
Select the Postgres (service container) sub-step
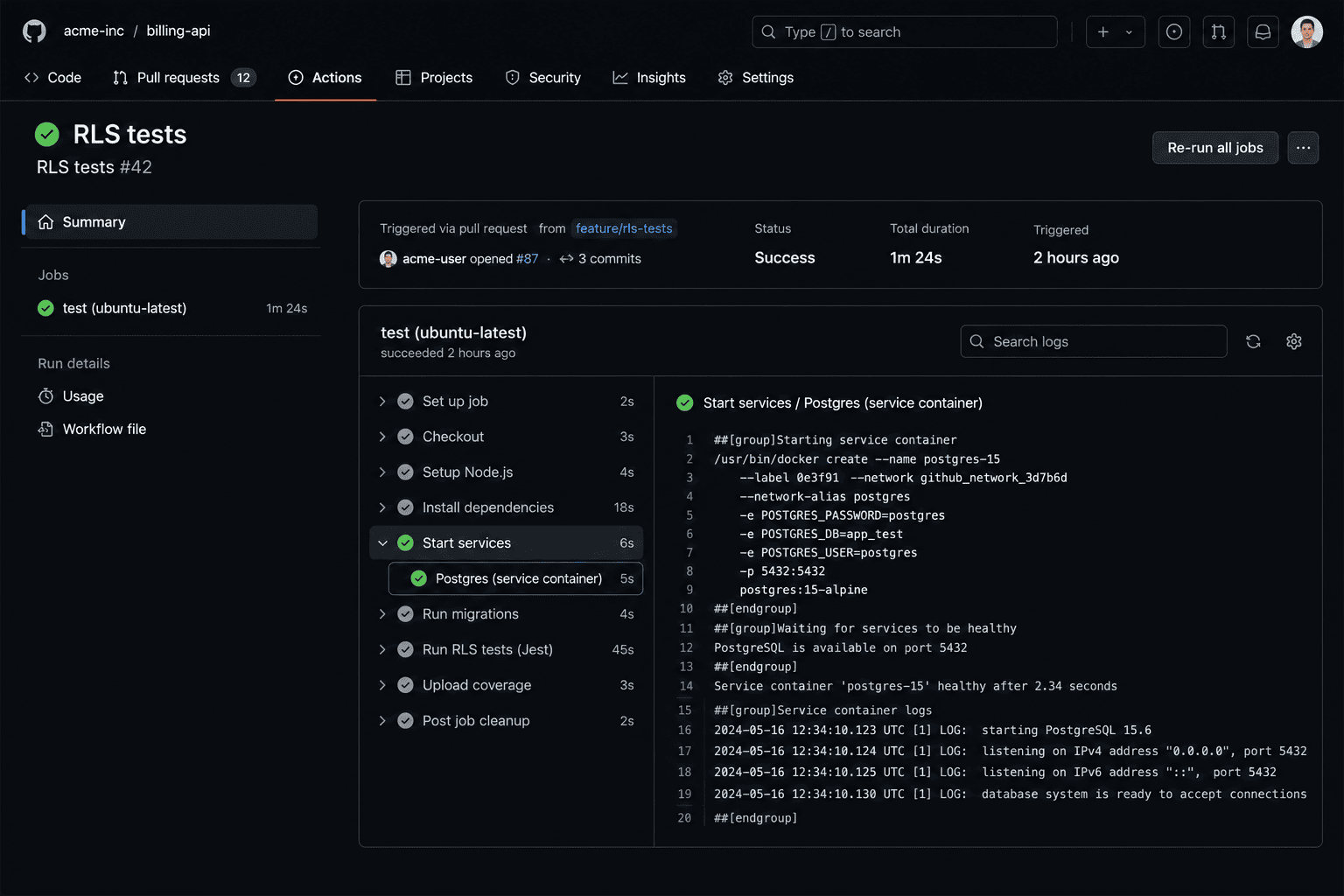pos(515,578)
